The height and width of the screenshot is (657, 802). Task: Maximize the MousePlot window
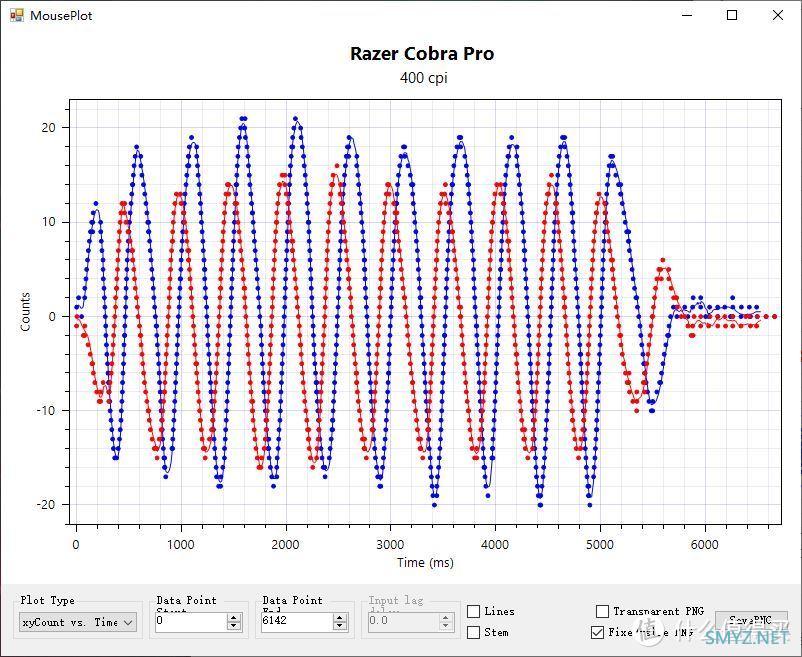732,15
